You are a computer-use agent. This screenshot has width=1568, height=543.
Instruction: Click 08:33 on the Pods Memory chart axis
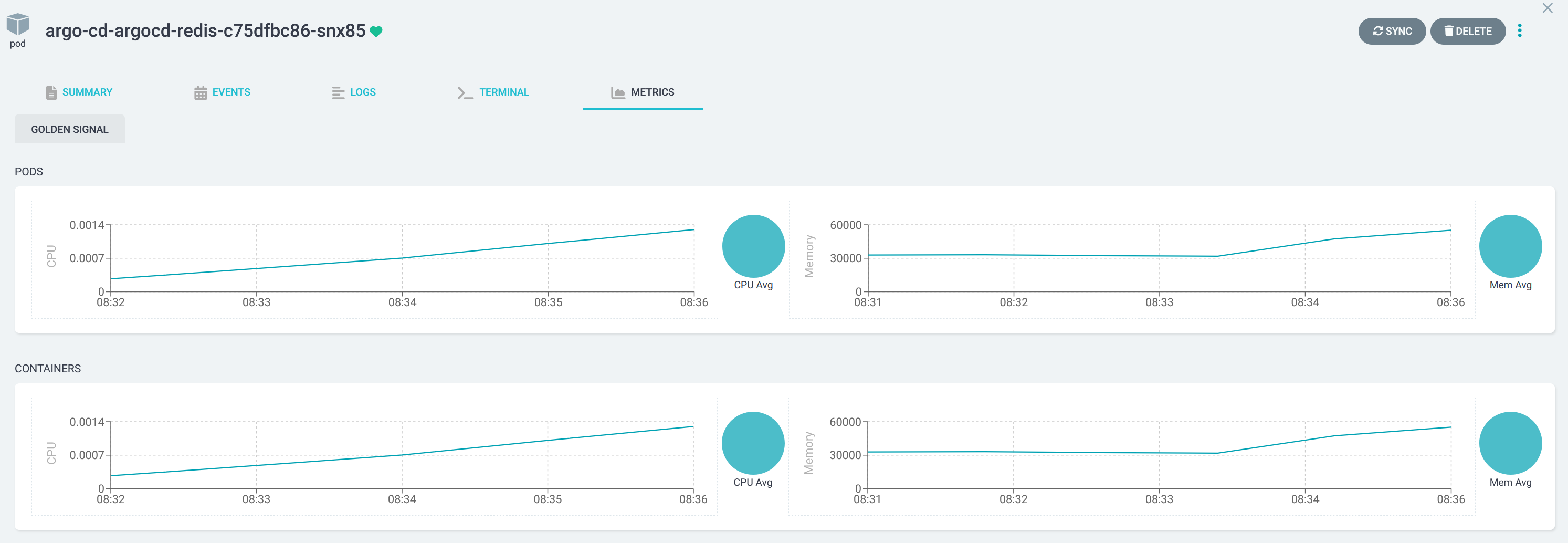point(1159,302)
